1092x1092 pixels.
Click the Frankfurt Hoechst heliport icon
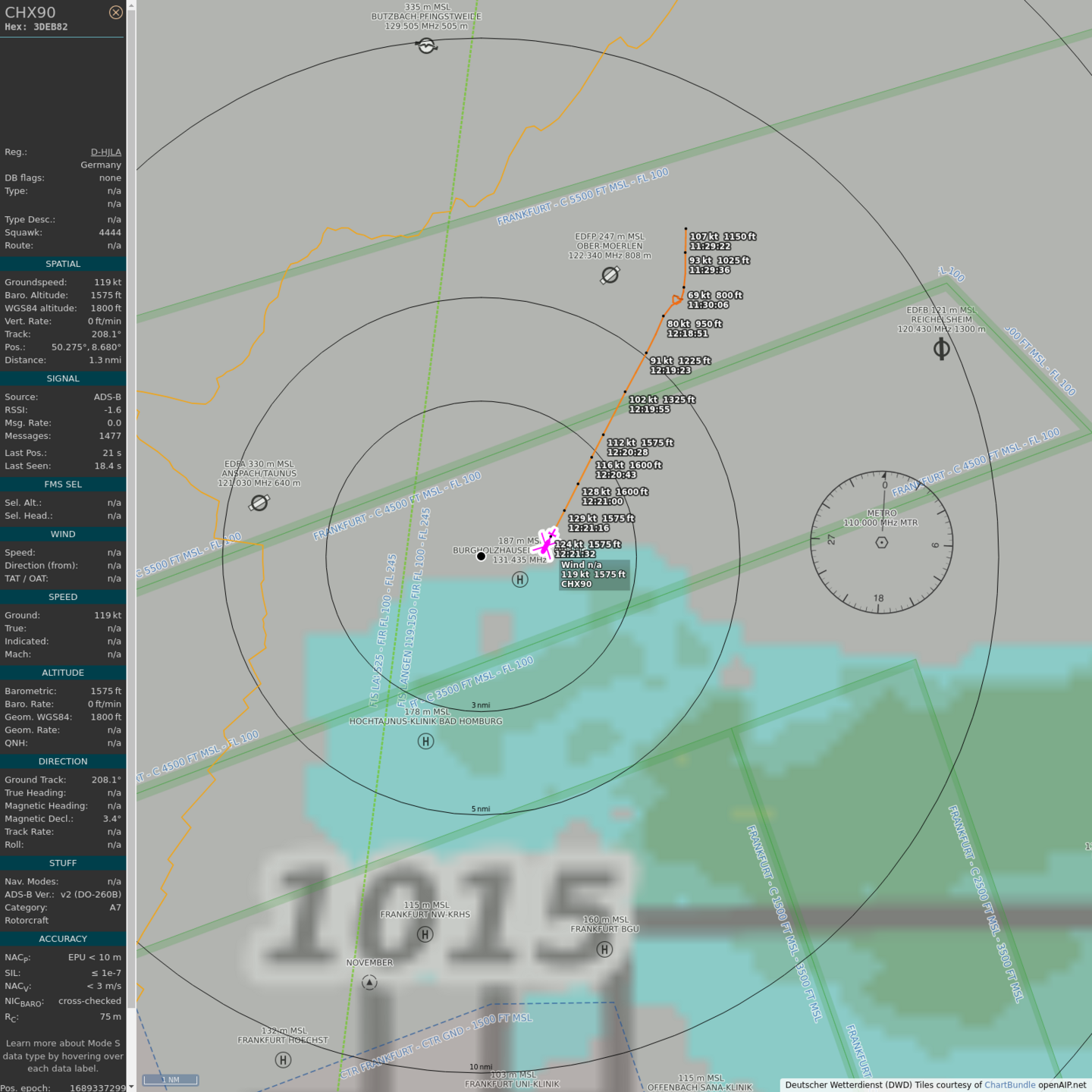click(283, 1059)
